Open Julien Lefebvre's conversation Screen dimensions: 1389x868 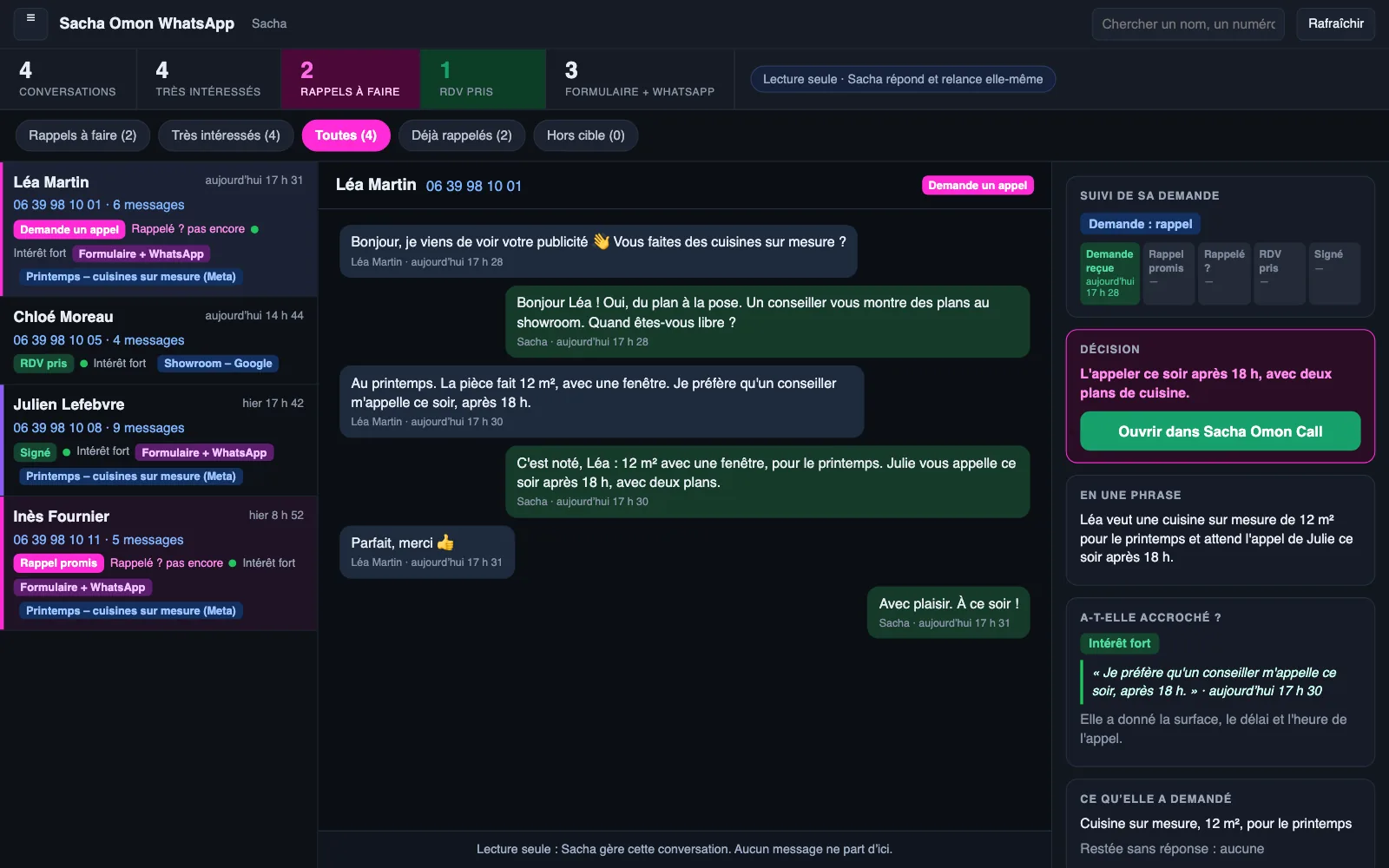pyautogui.click(x=159, y=440)
